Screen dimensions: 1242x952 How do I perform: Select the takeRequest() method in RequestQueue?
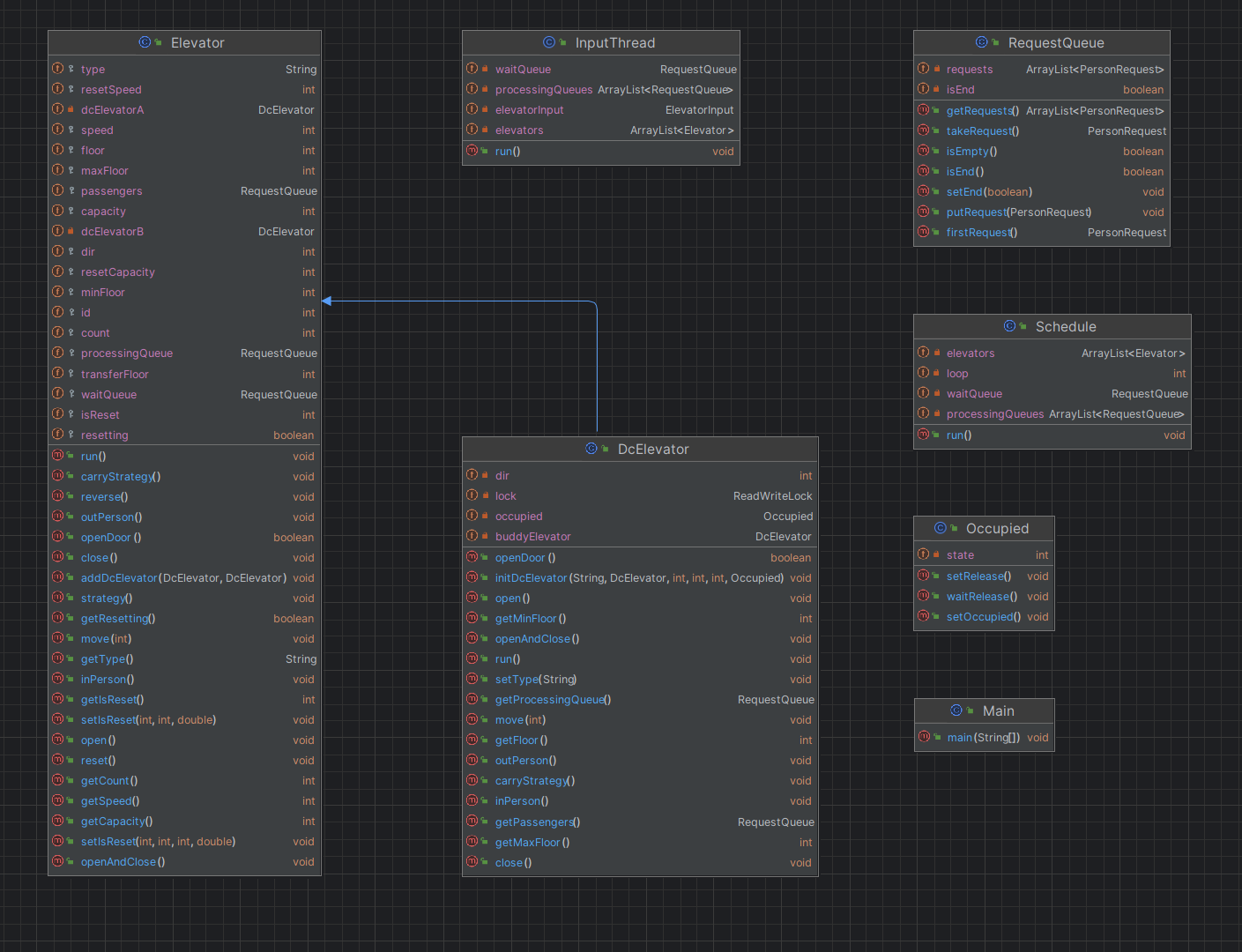(1042, 131)
